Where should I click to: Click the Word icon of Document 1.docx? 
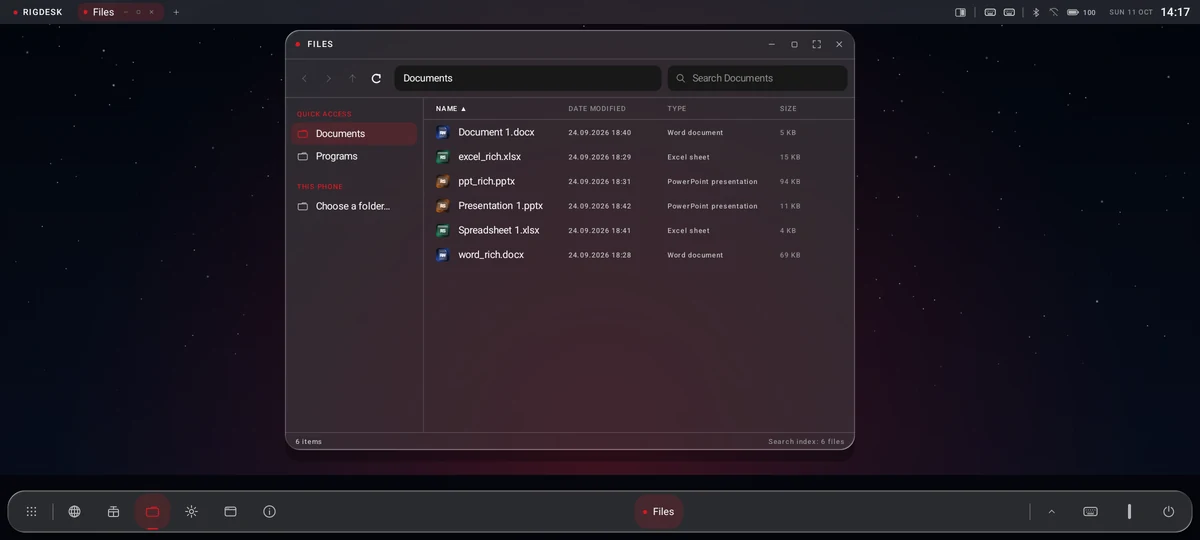tap(442, 132)
